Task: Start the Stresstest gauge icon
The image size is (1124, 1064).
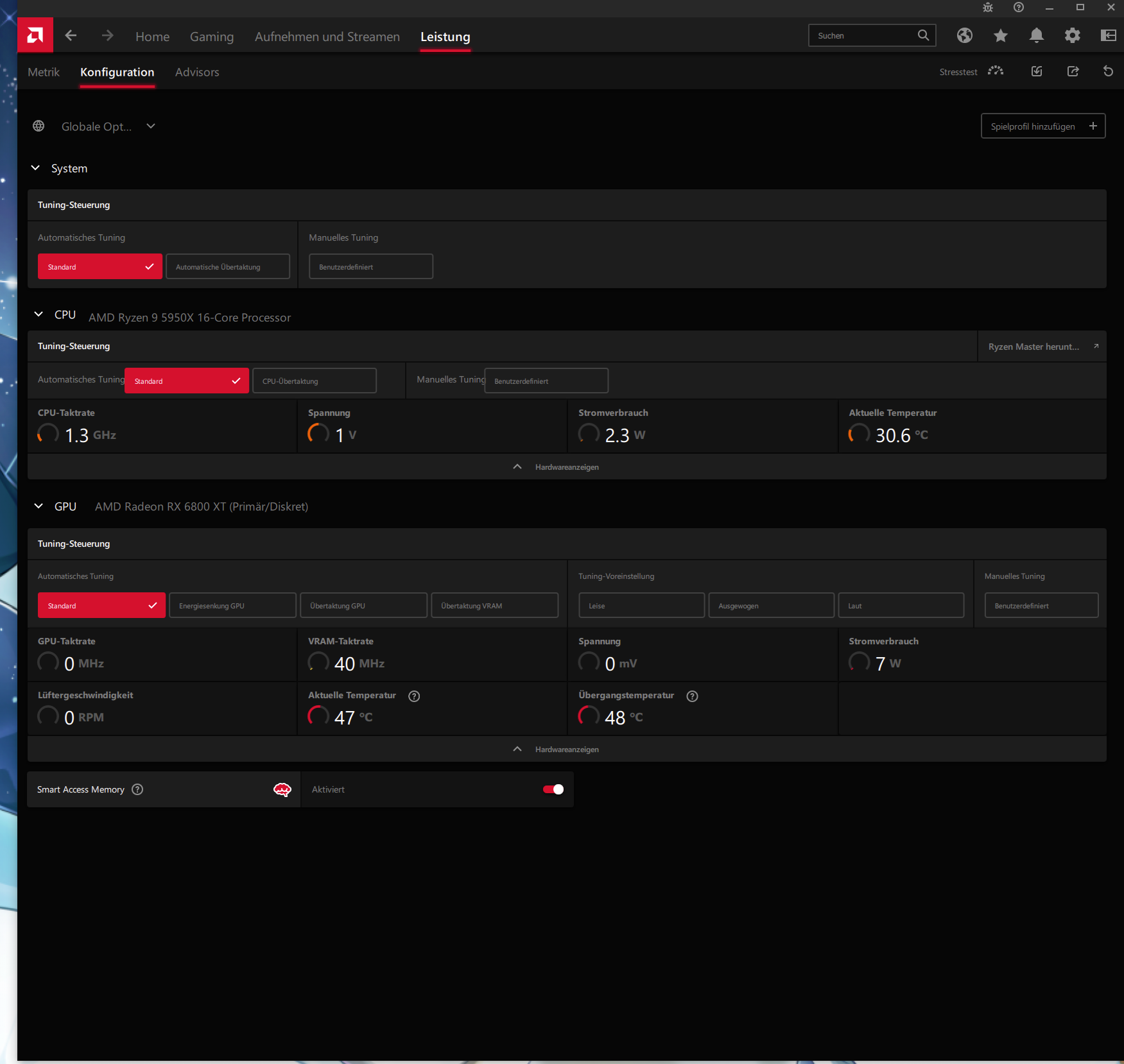Action: (996, 71)
